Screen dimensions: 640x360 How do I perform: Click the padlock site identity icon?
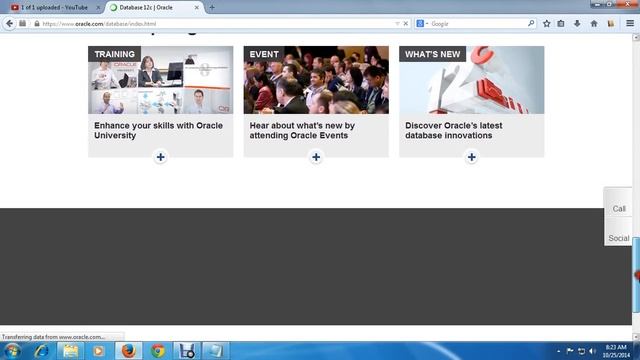(37, 24)
